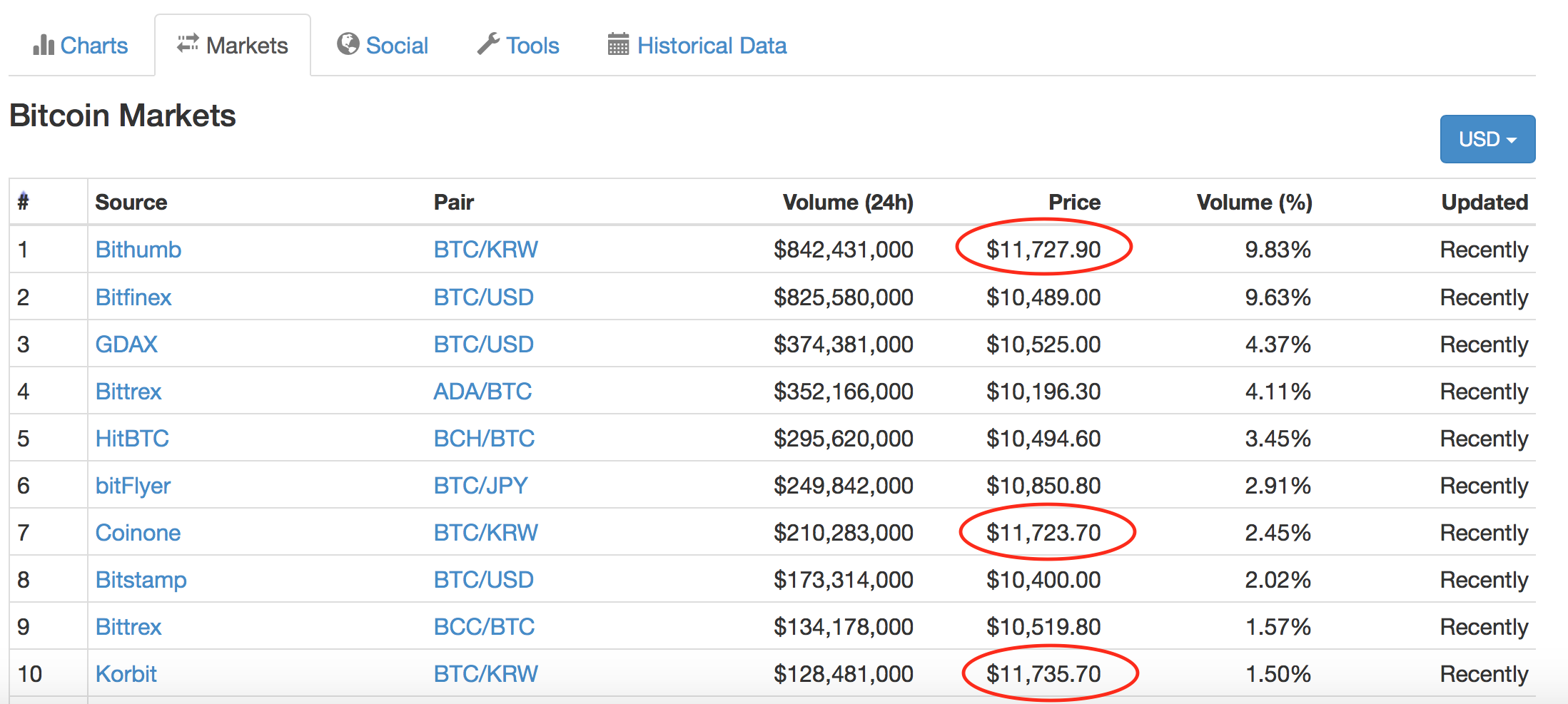Open the BCC/BTC pair link

click(484, 627)
